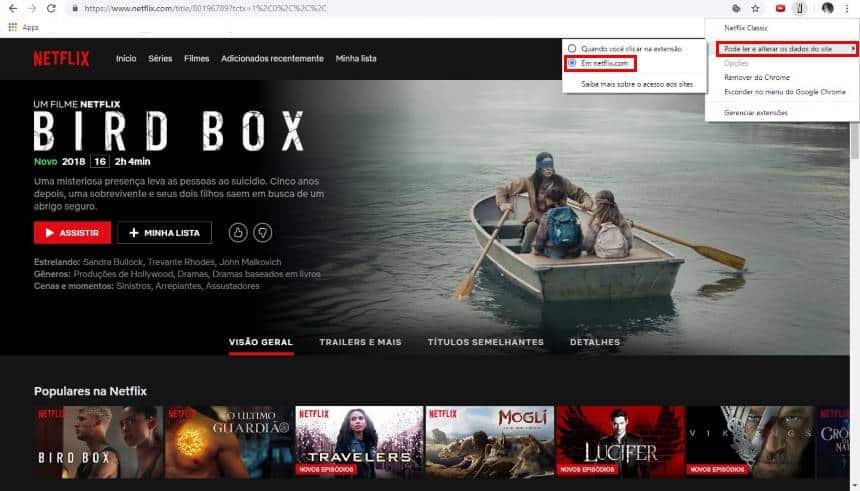This screenshot has width=860, height=491.
Task: Click the padlock site info icon
Action: tap(75, 8)
